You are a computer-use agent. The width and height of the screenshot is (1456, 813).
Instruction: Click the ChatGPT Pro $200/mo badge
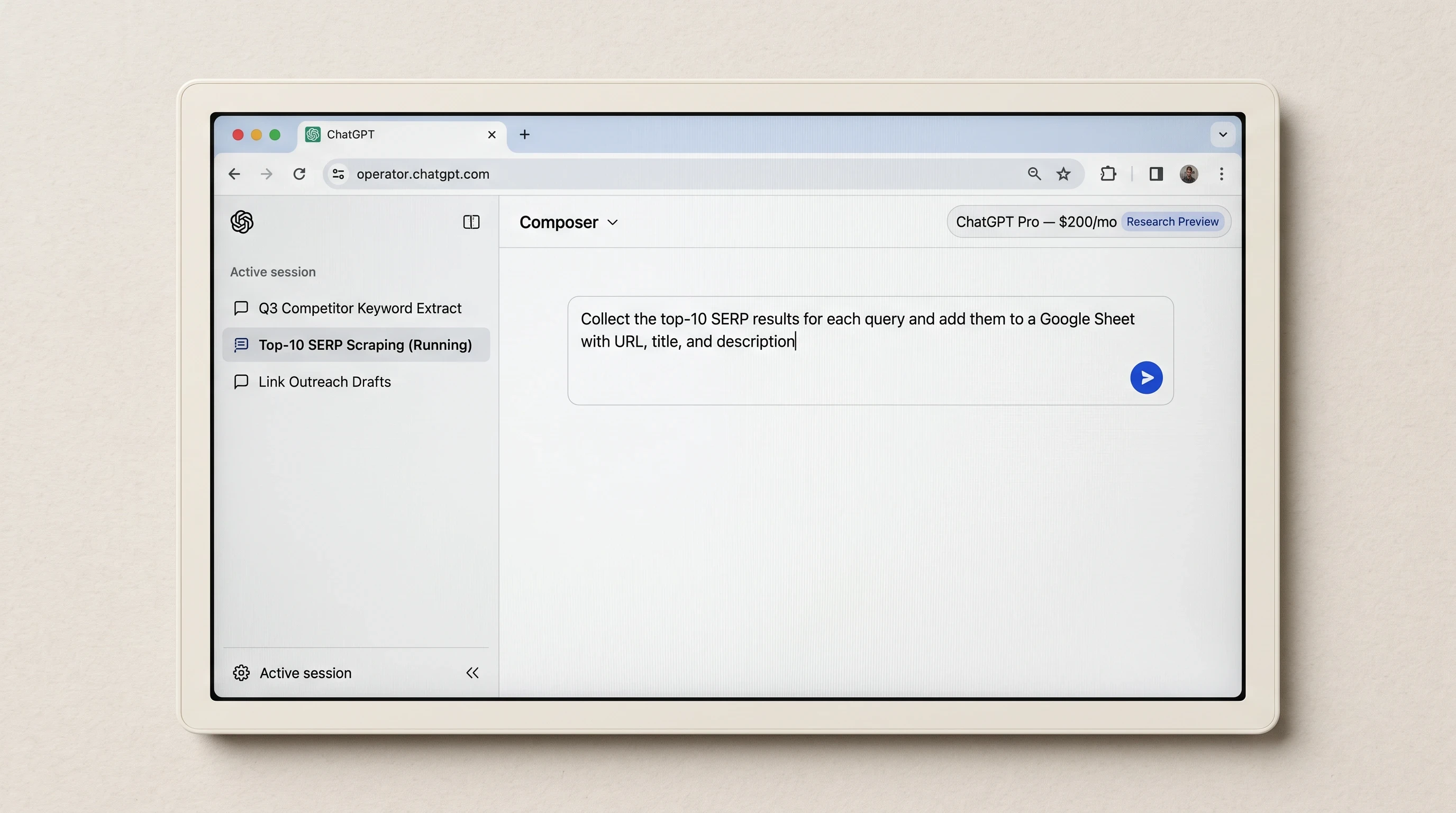[x=1089, y=222]
